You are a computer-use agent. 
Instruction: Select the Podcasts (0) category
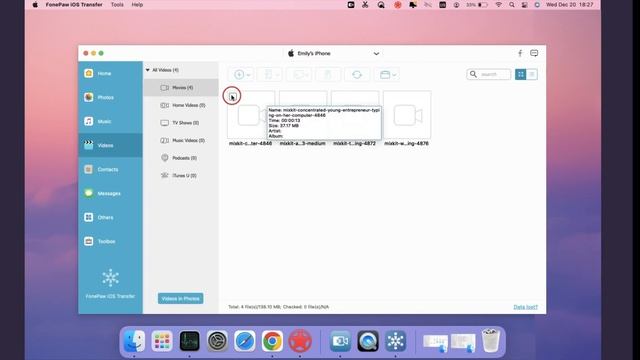181,158
